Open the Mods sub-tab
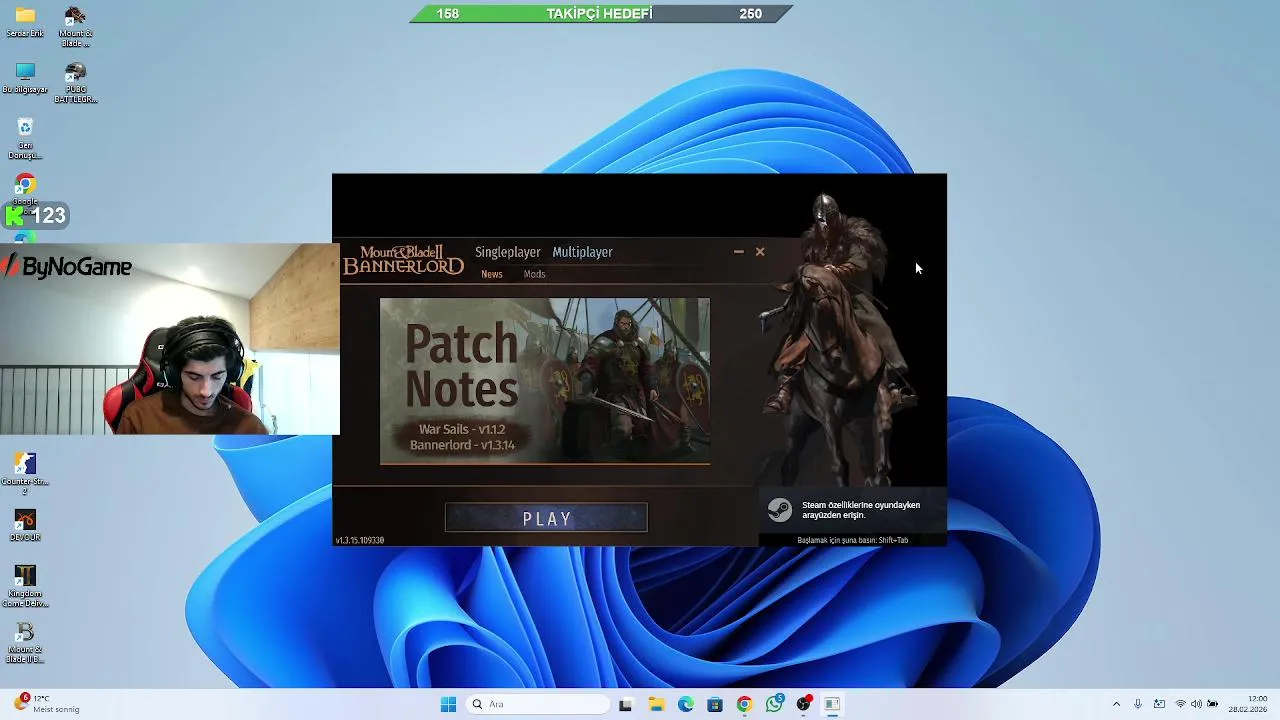 534,274
